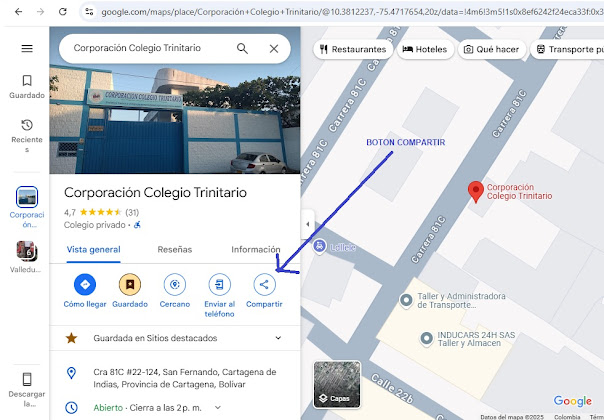Clear search with the X button
This screenshot has width=604, height=420.
point(274,49)
